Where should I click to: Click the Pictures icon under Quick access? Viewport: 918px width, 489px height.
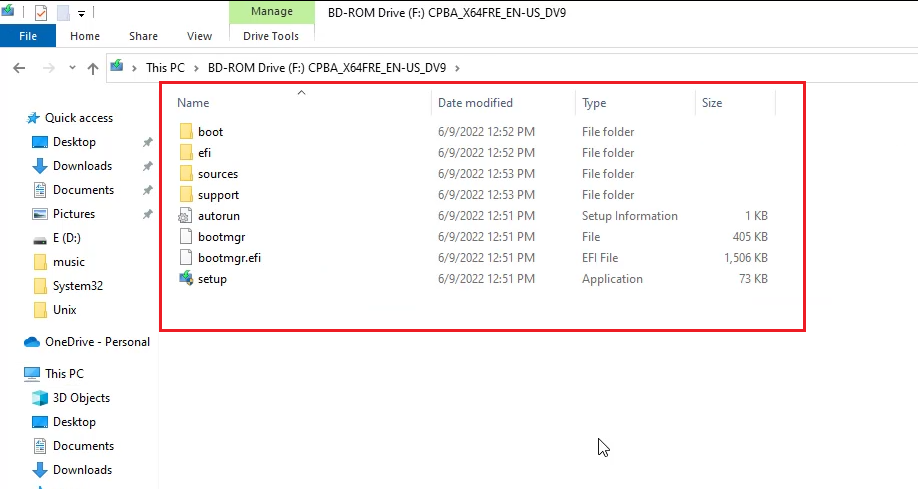coord(40,214)
